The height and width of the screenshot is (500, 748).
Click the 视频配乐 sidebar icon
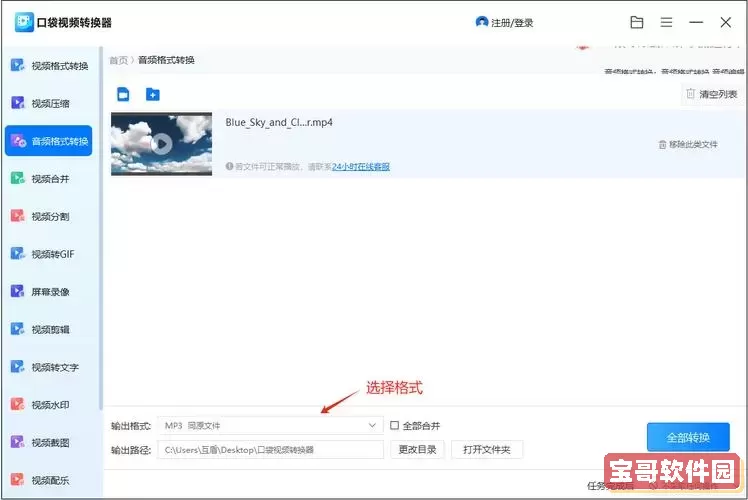(x=17, y=479)
